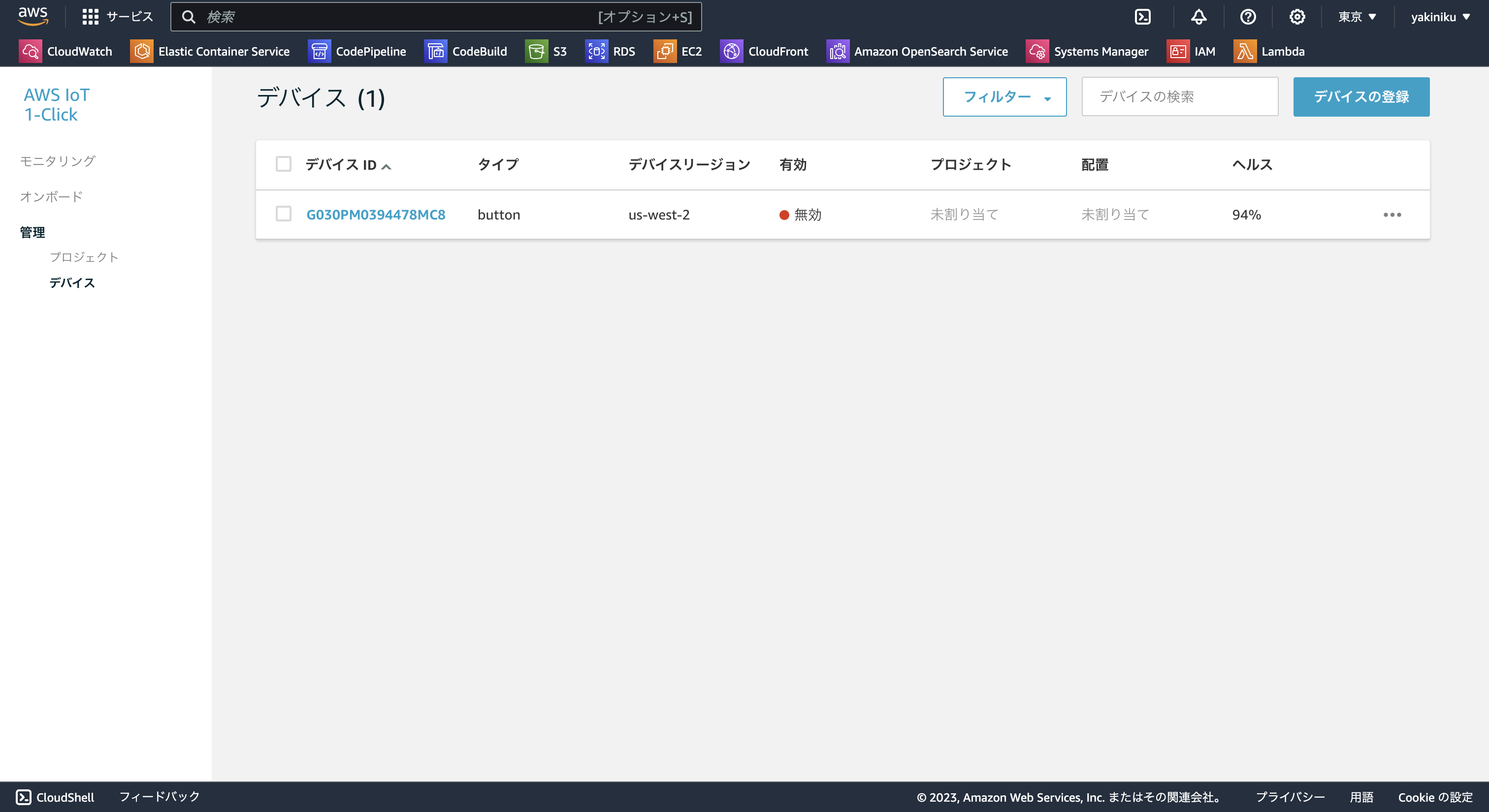1489x812 pixels.
Task: Open the notifications bell icon
Action: click(1198, 17)
